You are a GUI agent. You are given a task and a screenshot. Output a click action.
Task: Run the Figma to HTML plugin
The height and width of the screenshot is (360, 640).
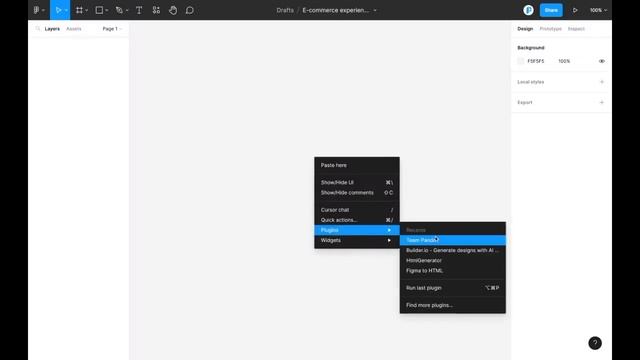[x=453, y=271]
